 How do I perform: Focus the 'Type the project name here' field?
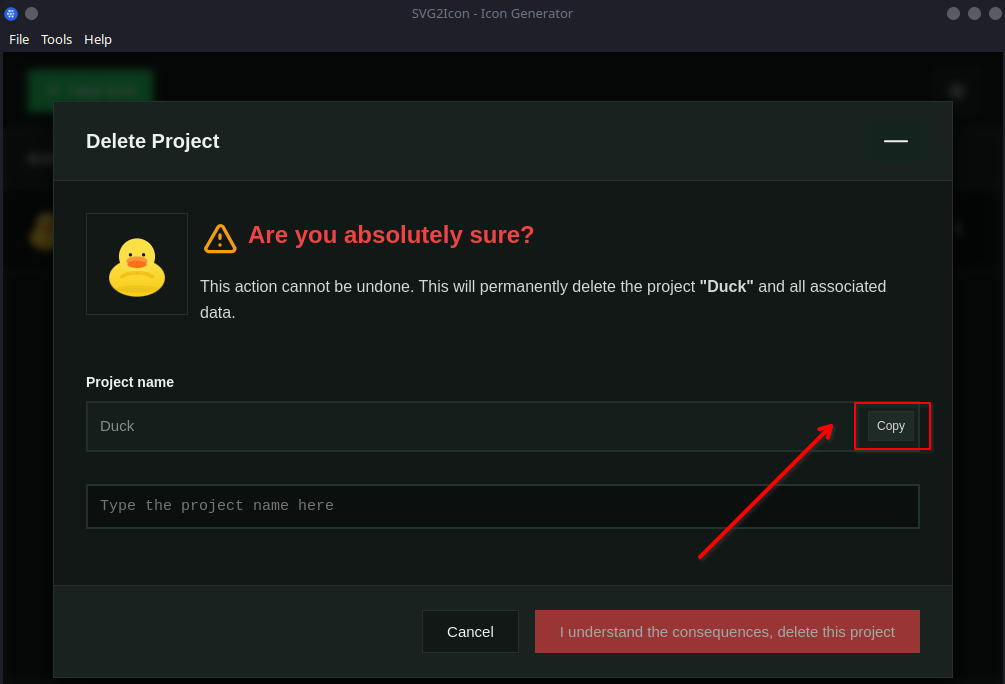pos(502,506)
